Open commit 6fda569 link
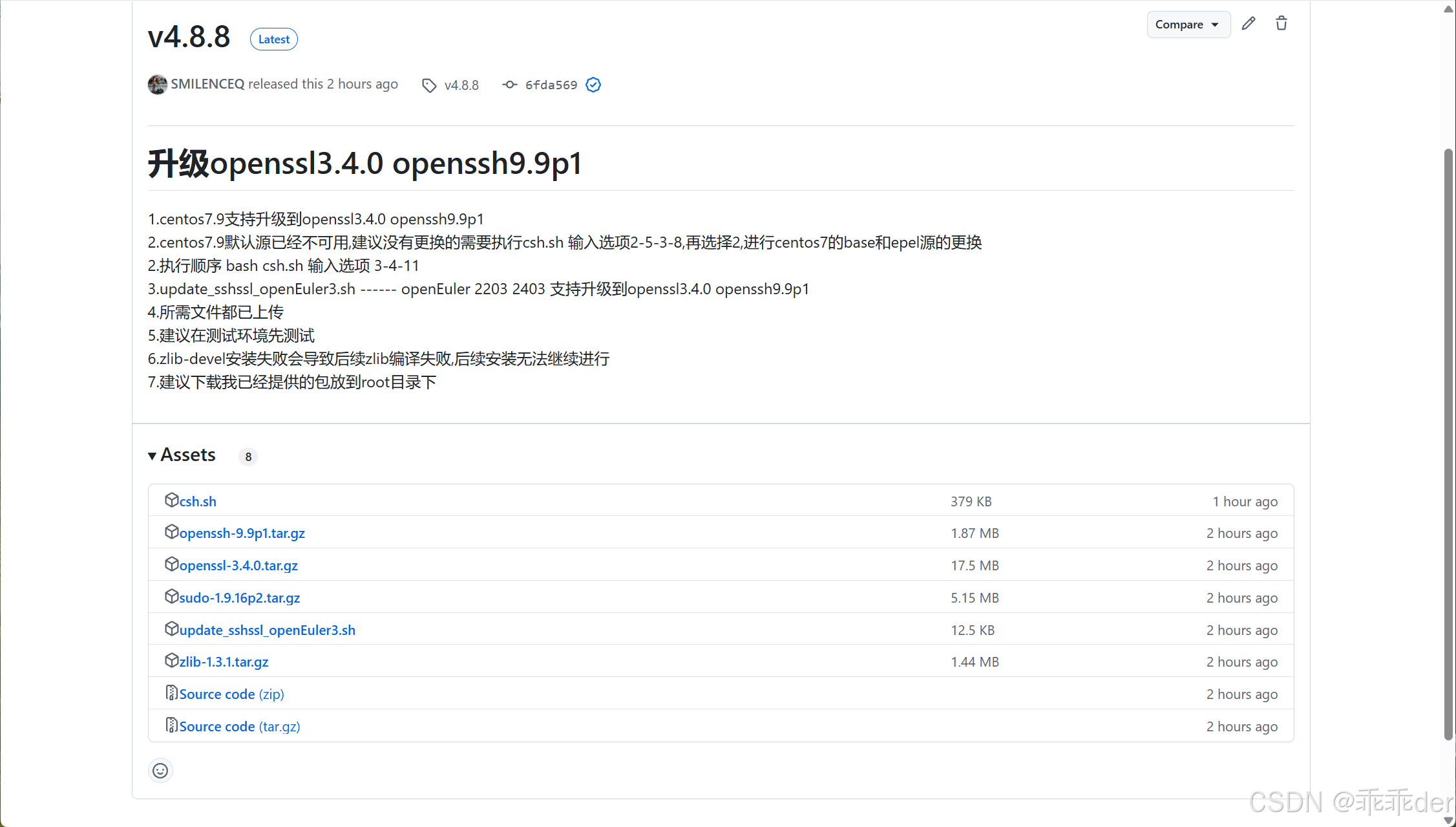Image resolution: width=1456 pixels, height=827 pixels. [x=551, y=85]
